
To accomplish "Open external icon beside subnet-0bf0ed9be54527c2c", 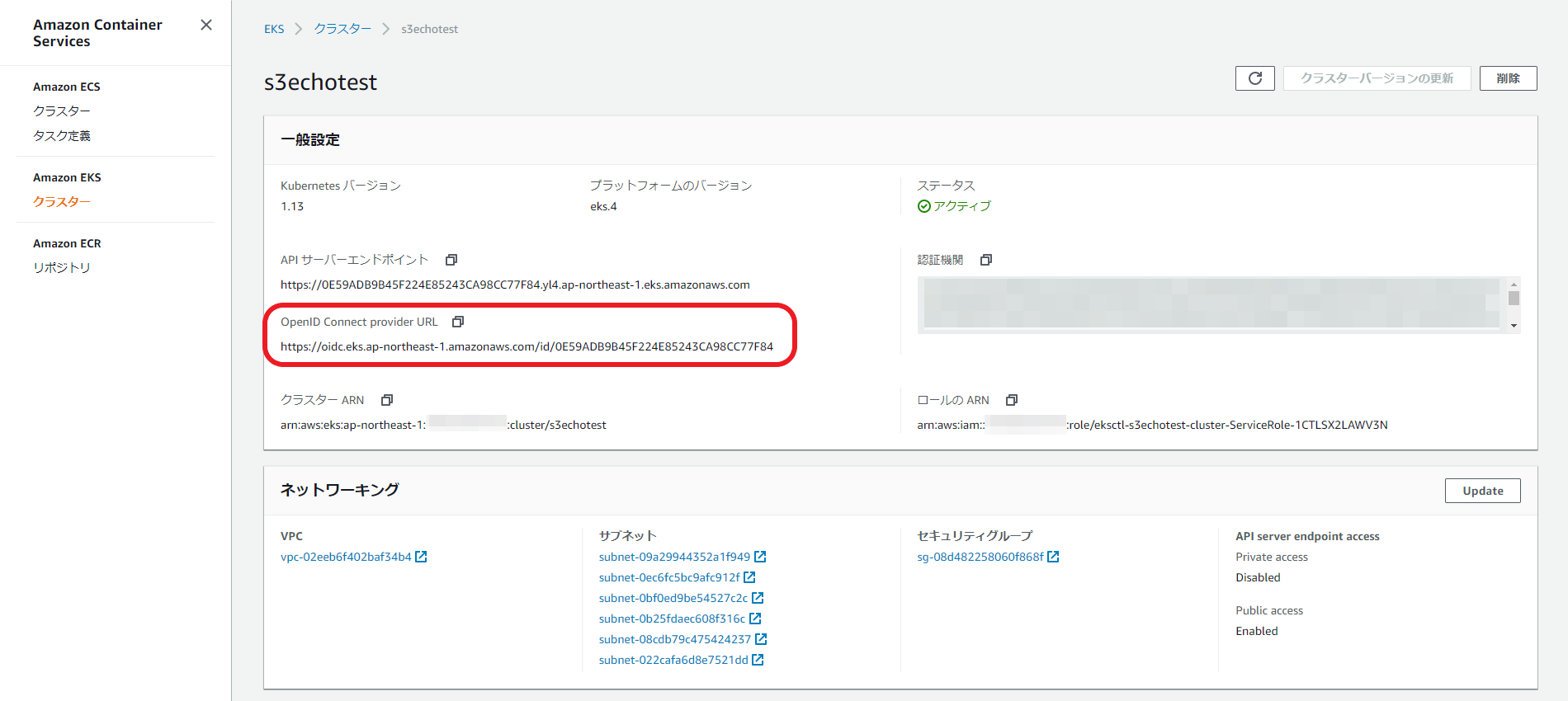I will pyautogui.click(x=758, y=598).
